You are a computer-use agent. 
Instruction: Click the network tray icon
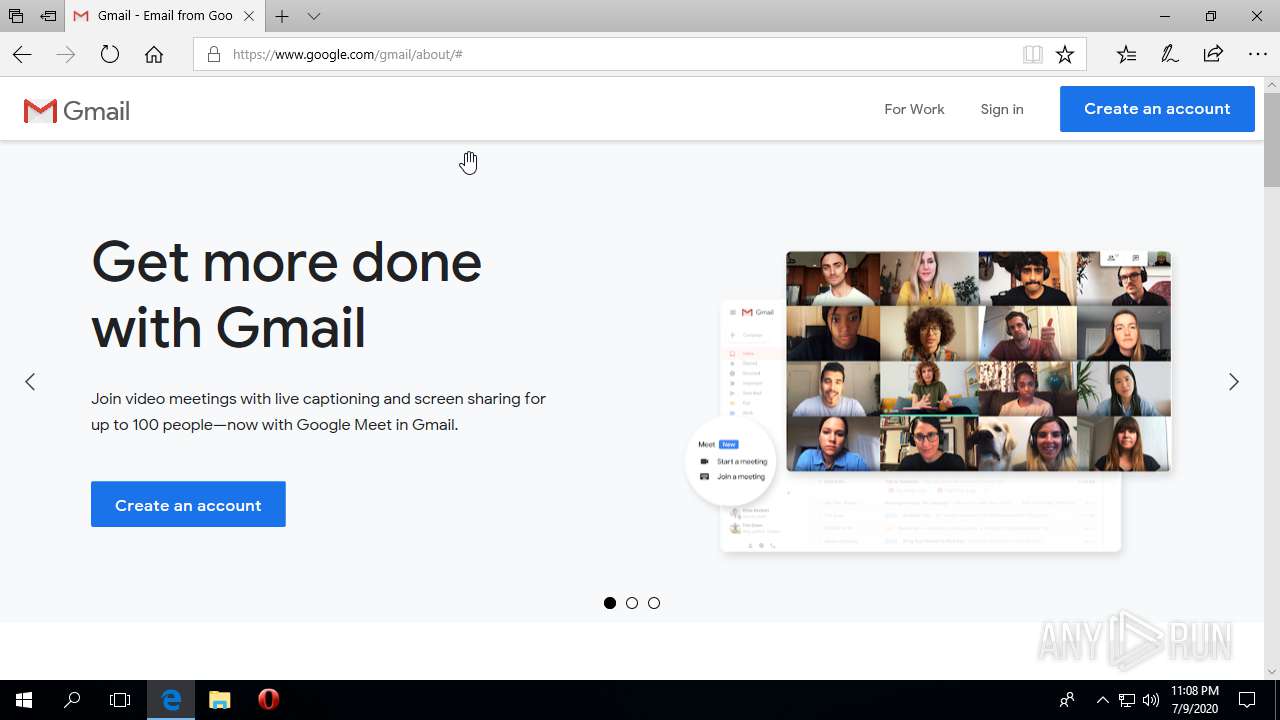1127,700
